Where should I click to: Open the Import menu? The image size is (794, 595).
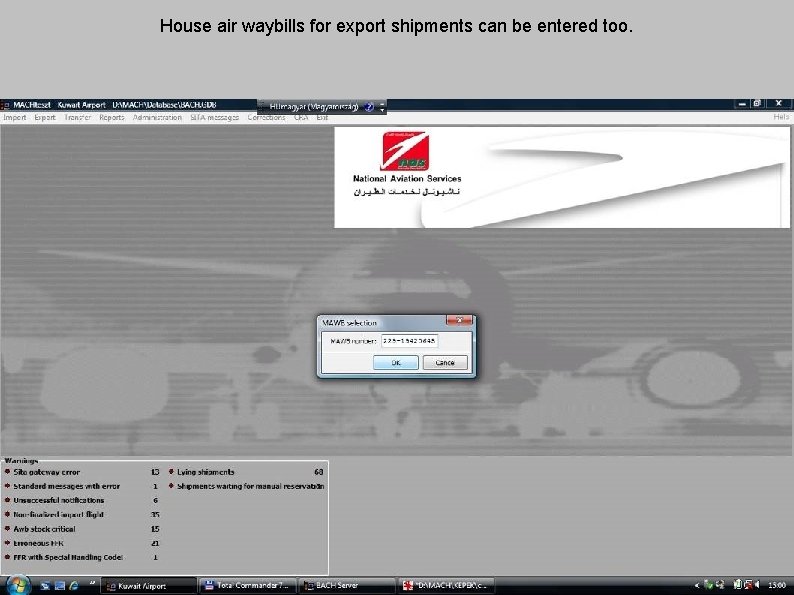pyautogui.click(x=15, y=117)
